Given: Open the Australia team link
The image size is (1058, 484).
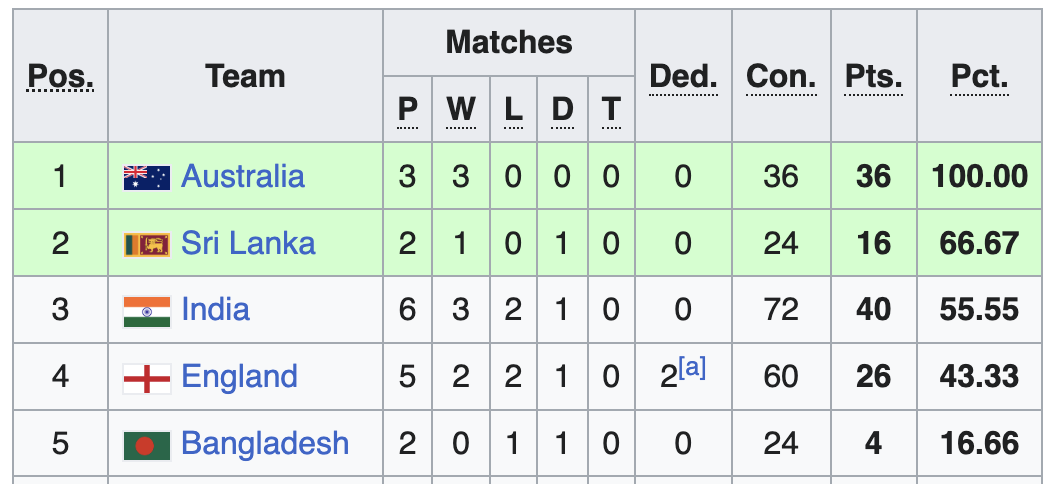Looking at the screenshot, I should (x=242, y=177).
